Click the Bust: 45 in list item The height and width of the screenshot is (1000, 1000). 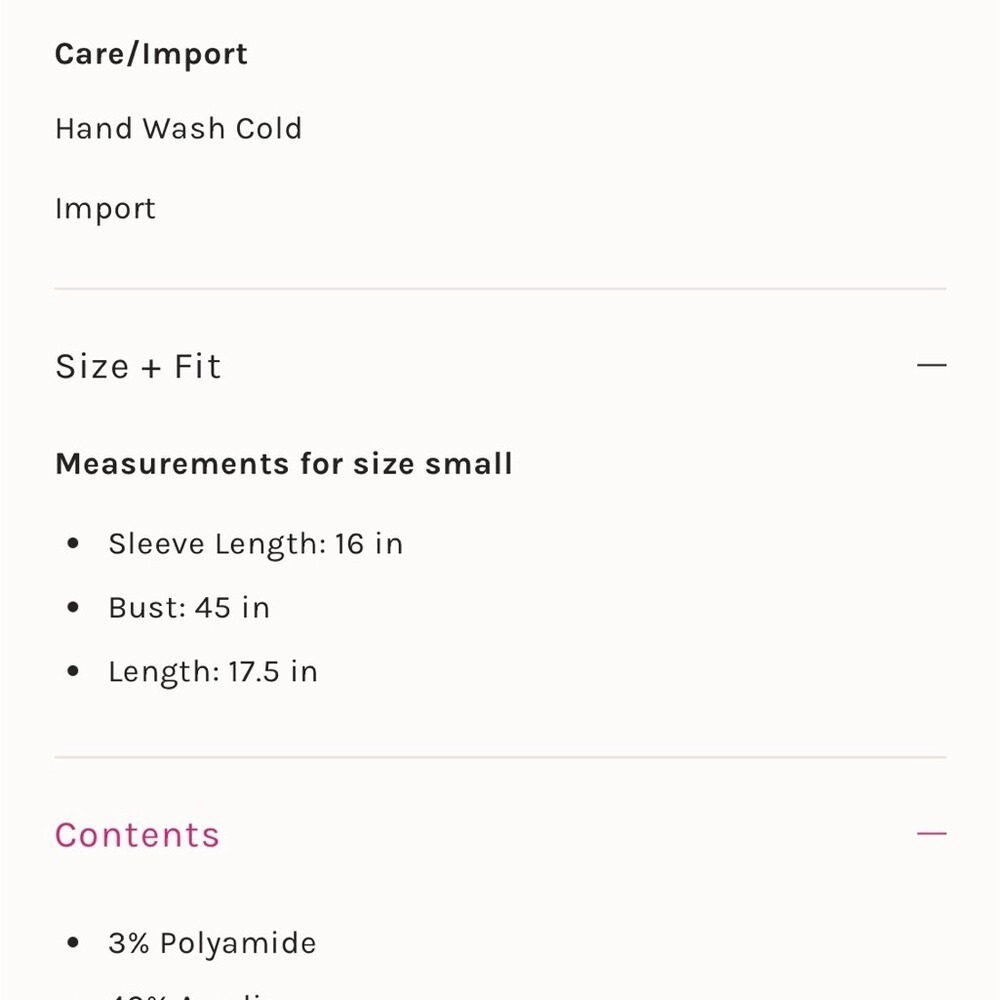point(189,608)
